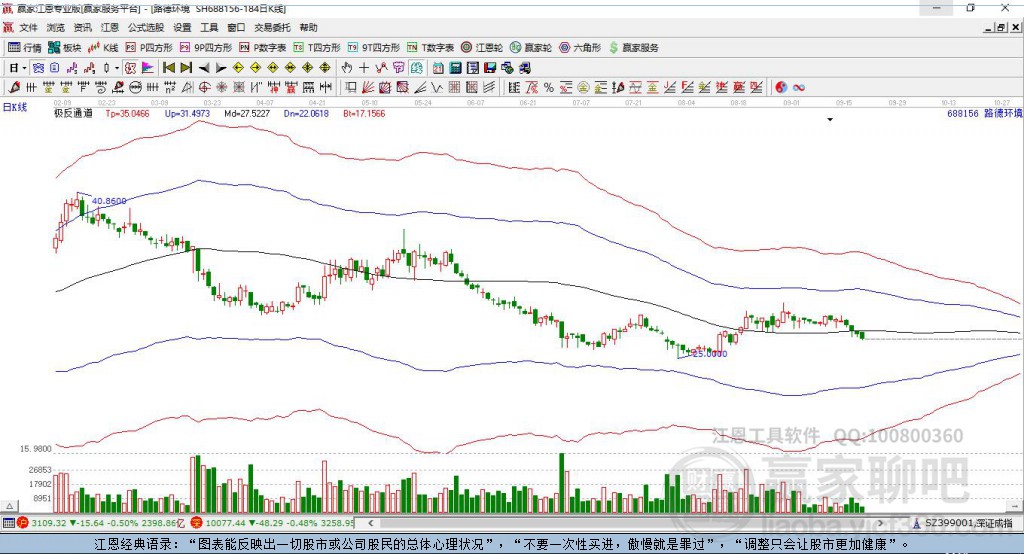This screenshot has width=1024, height=554.
Task: Select the hand pan tool
Action: [x=347, y=68]
